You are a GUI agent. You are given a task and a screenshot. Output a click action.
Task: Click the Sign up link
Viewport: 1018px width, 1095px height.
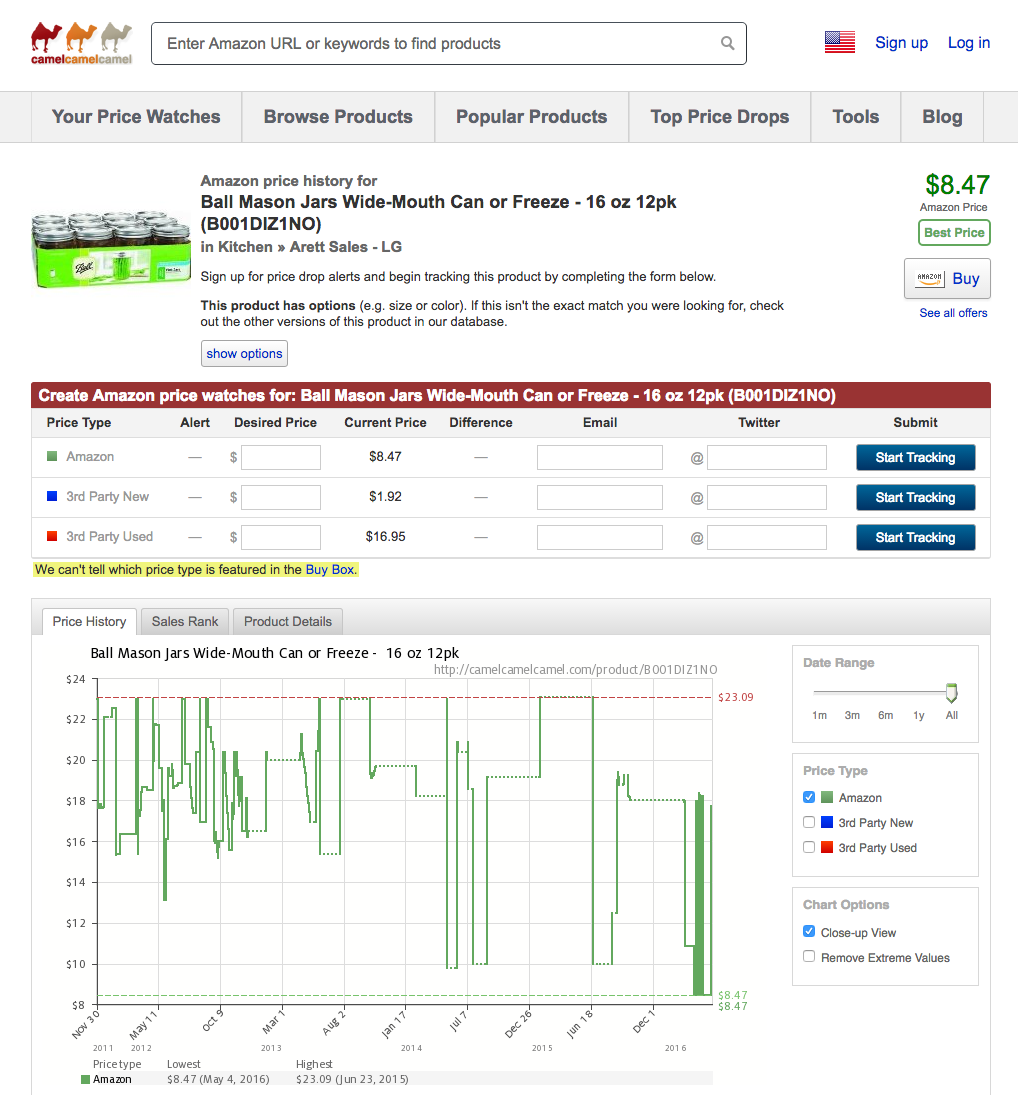pyautogui.click(x=901, y=43)
